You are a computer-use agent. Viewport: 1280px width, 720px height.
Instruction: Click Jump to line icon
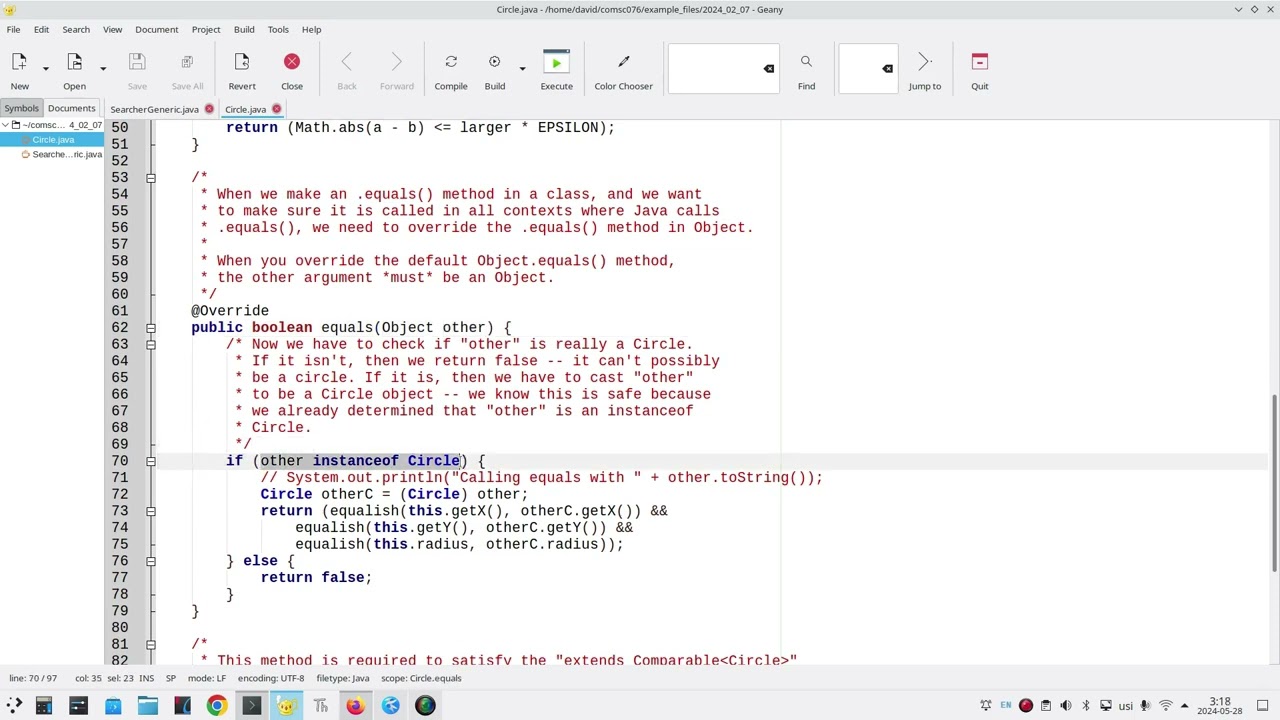(925, 71)
